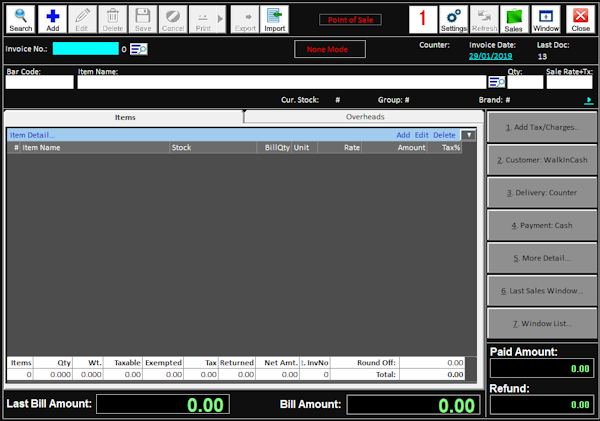This screenshot has height=421, width=600.
Task: Click the Save floppy disk icon
Action: point(143,20)
